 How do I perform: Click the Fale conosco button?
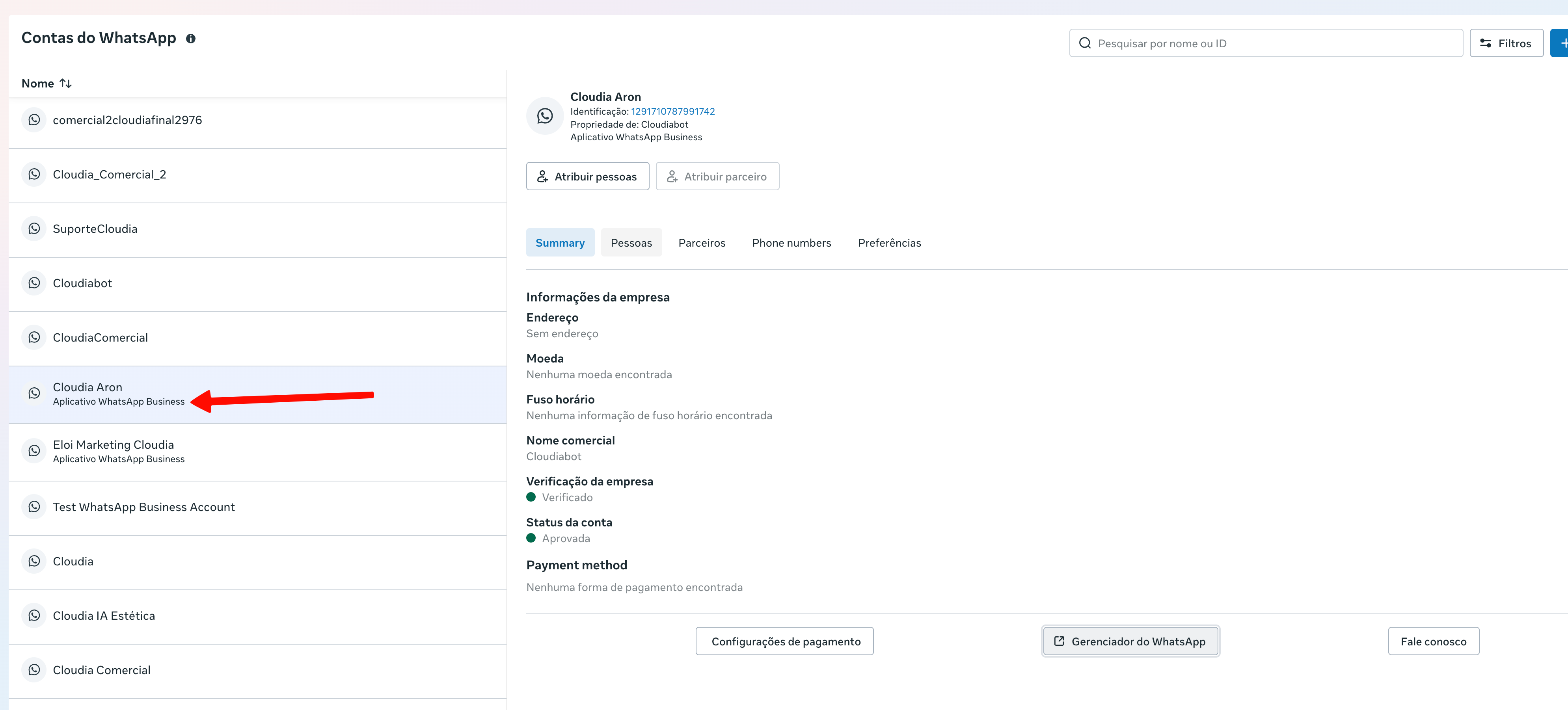click(x=1434, y=641)
